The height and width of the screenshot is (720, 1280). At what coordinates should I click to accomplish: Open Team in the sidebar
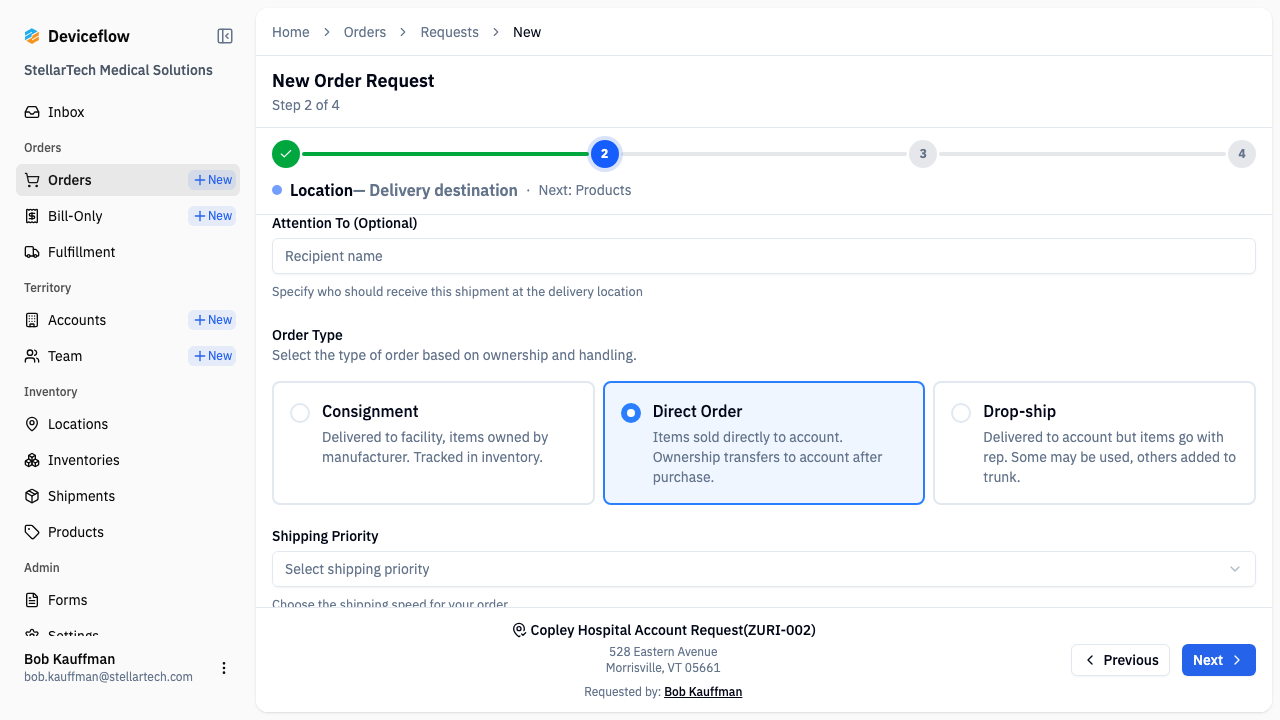[x=128, y=356]
